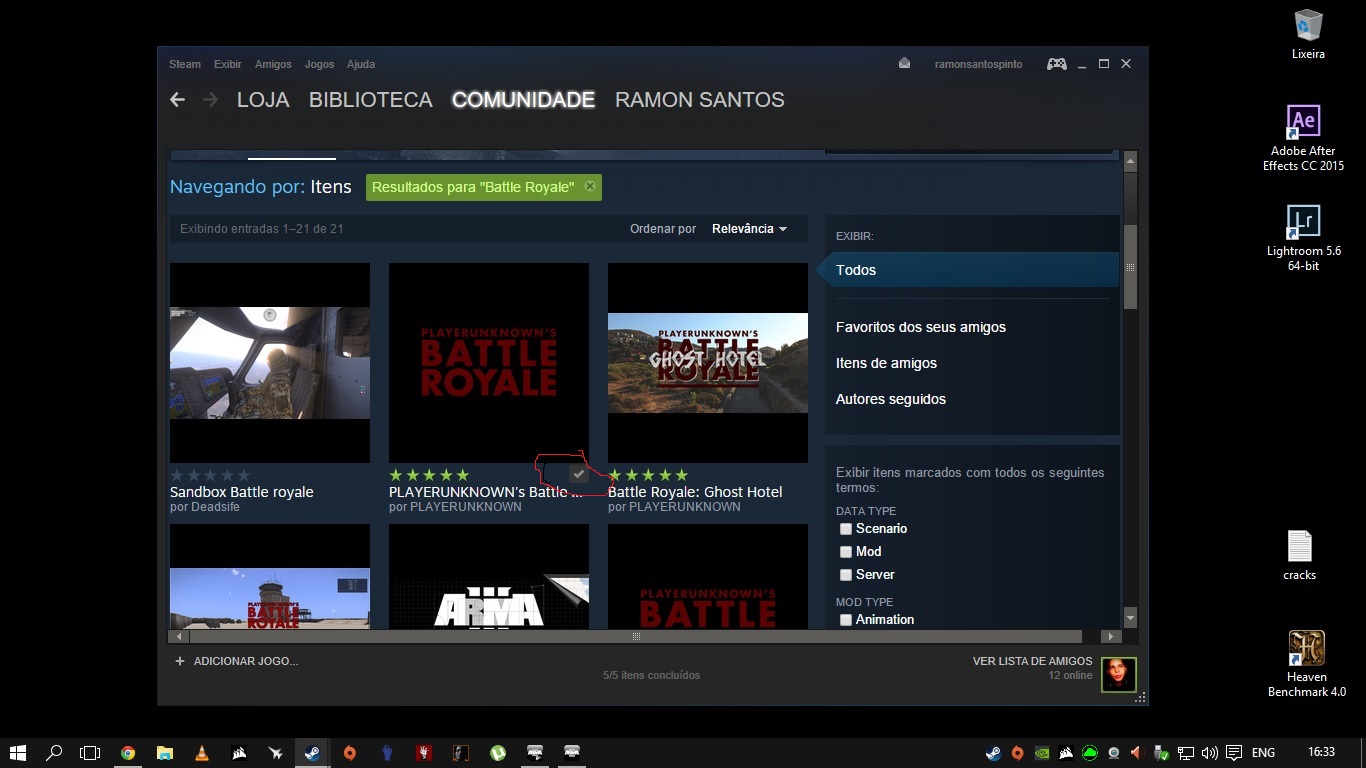Launch Big Picture mode controller icon

1056,64
